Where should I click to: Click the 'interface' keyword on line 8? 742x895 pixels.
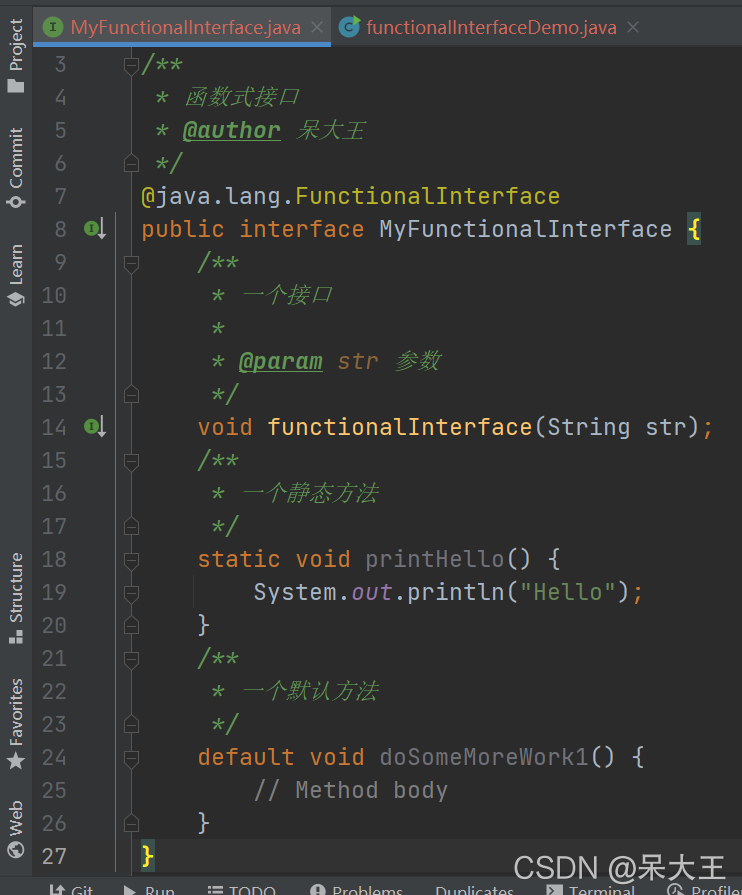coord(301,229)
